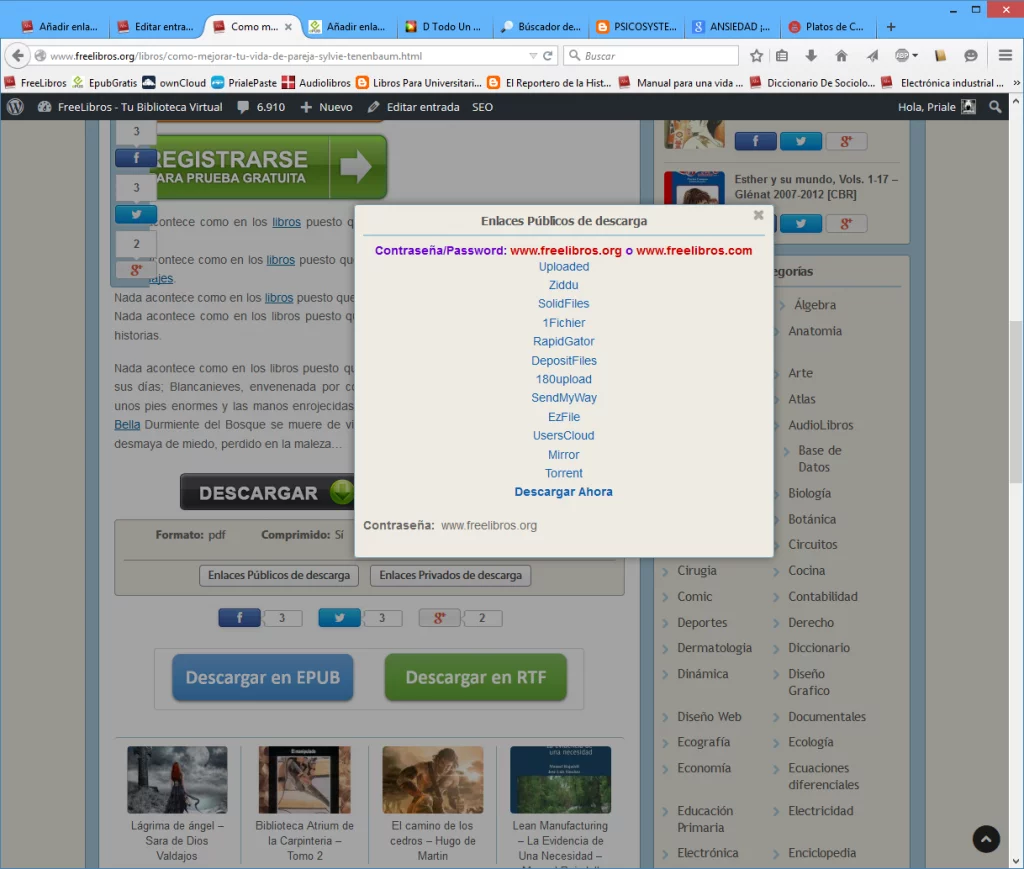
Task: Open the Firefox hamburger menu
Action: point(1005,56)
